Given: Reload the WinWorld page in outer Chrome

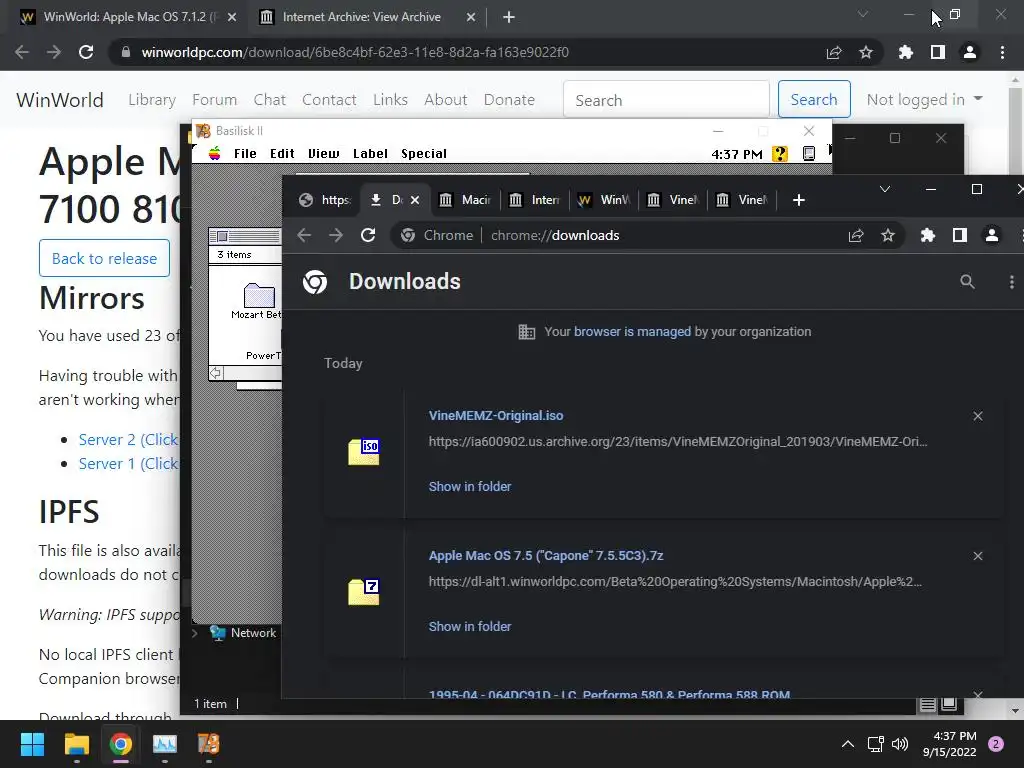Looking at the screenshot, I should tap(86, 52).
